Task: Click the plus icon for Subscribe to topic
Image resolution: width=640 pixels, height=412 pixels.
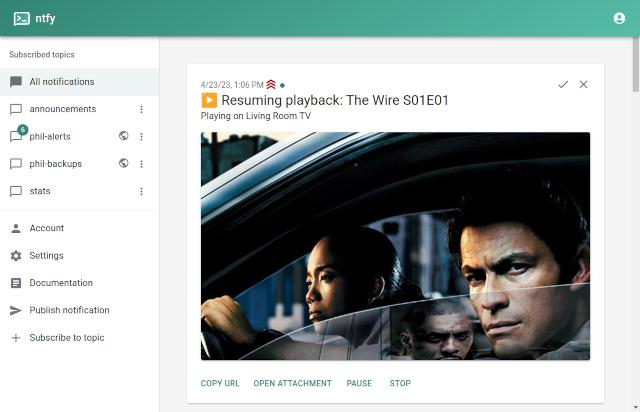Action: [16, 338]
